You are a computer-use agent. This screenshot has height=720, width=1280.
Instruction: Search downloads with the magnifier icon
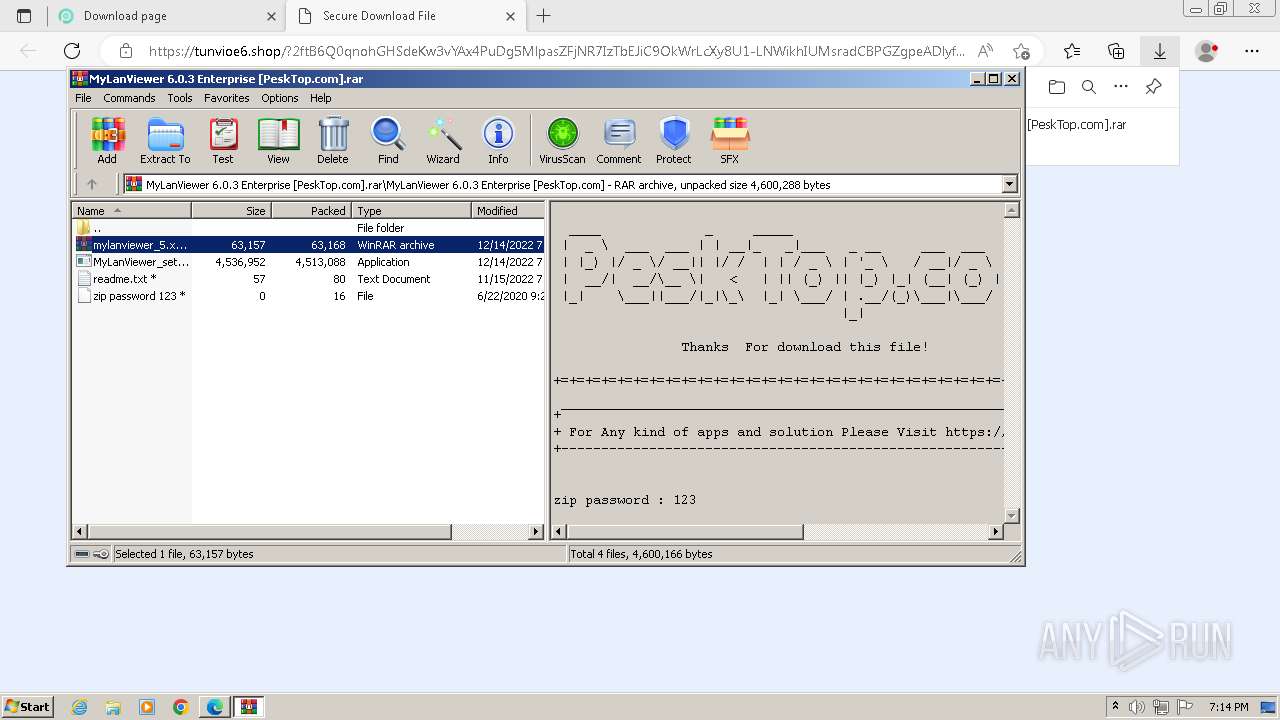1089,87
